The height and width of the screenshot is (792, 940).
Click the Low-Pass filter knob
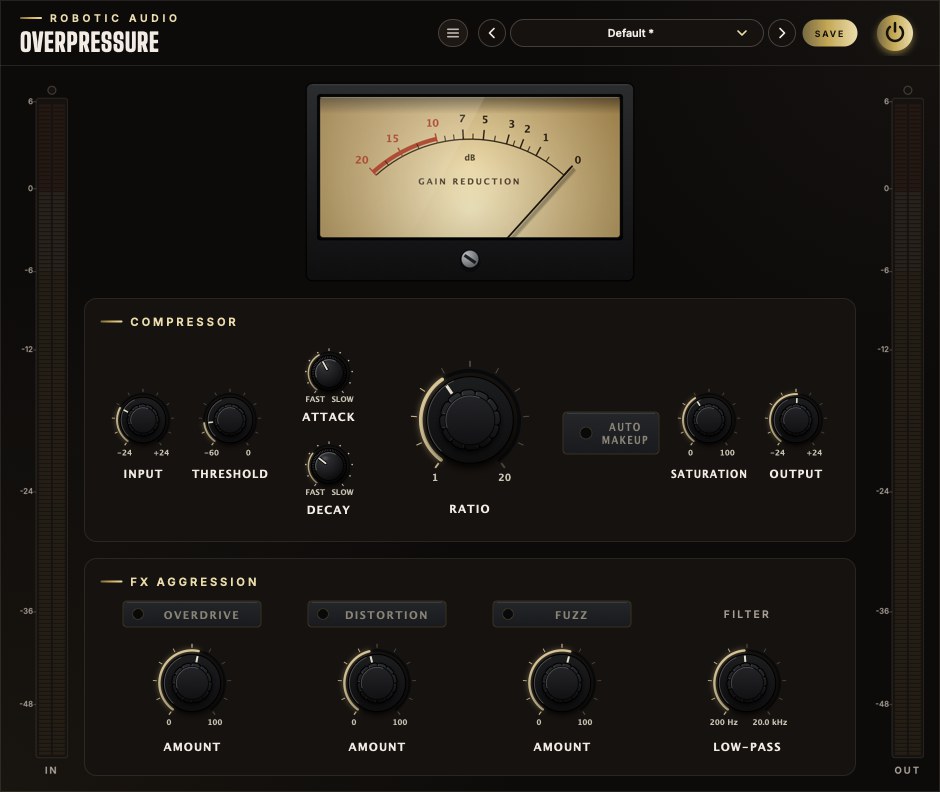pos(746,681)
